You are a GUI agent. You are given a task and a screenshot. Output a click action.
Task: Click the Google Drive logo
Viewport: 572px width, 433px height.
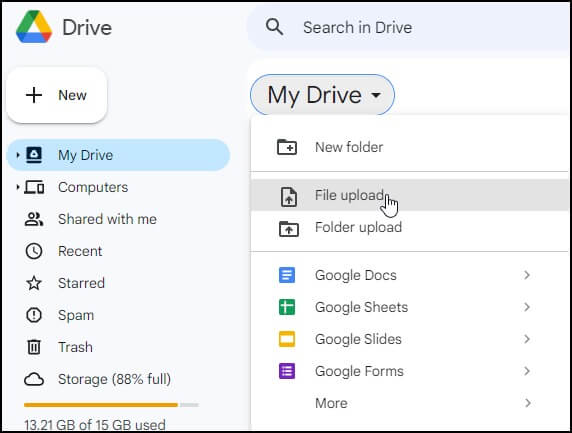(x=34, y=27)
